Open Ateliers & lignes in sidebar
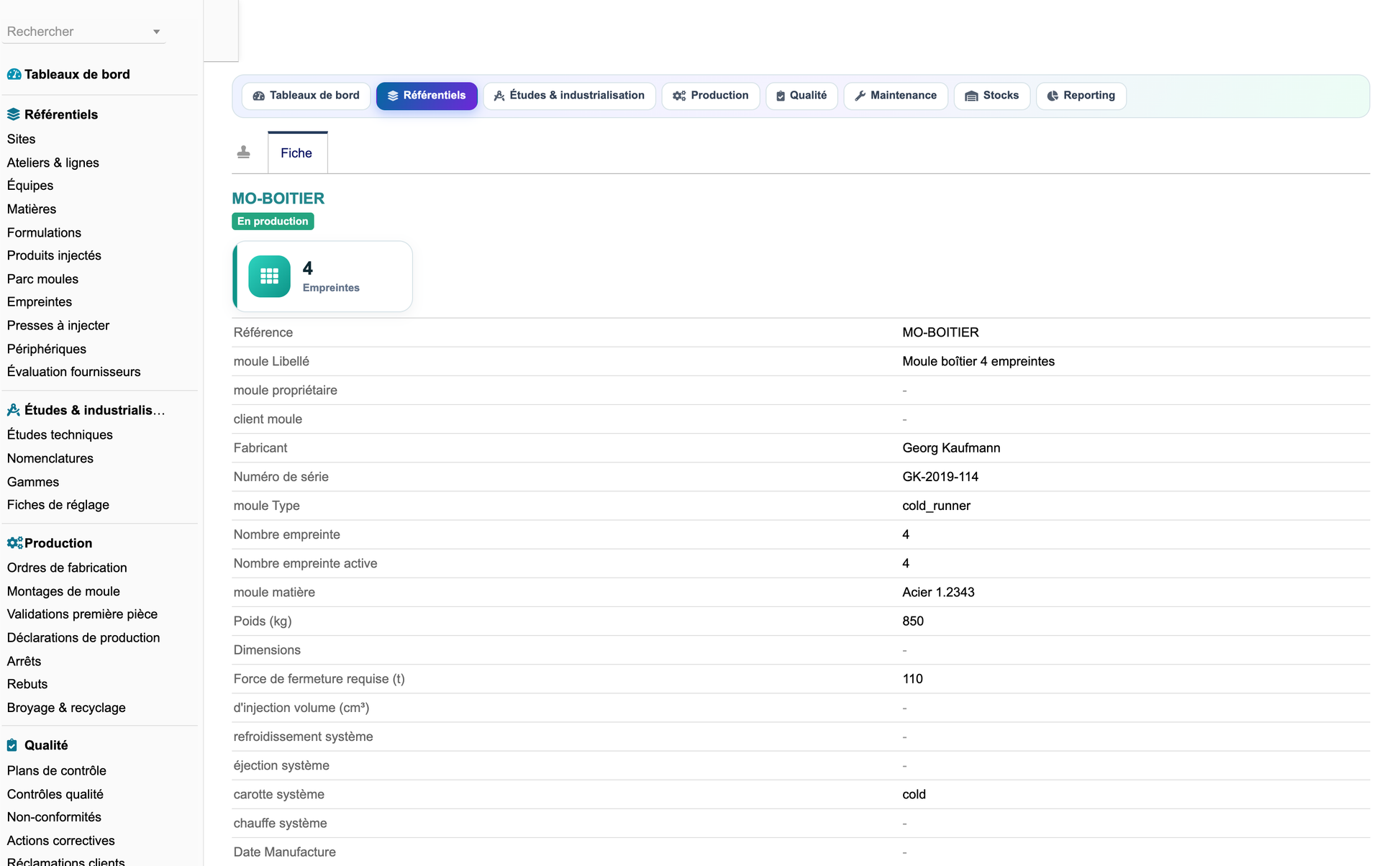The height and width of the screenshot is (866, 1400). point(53,163)
